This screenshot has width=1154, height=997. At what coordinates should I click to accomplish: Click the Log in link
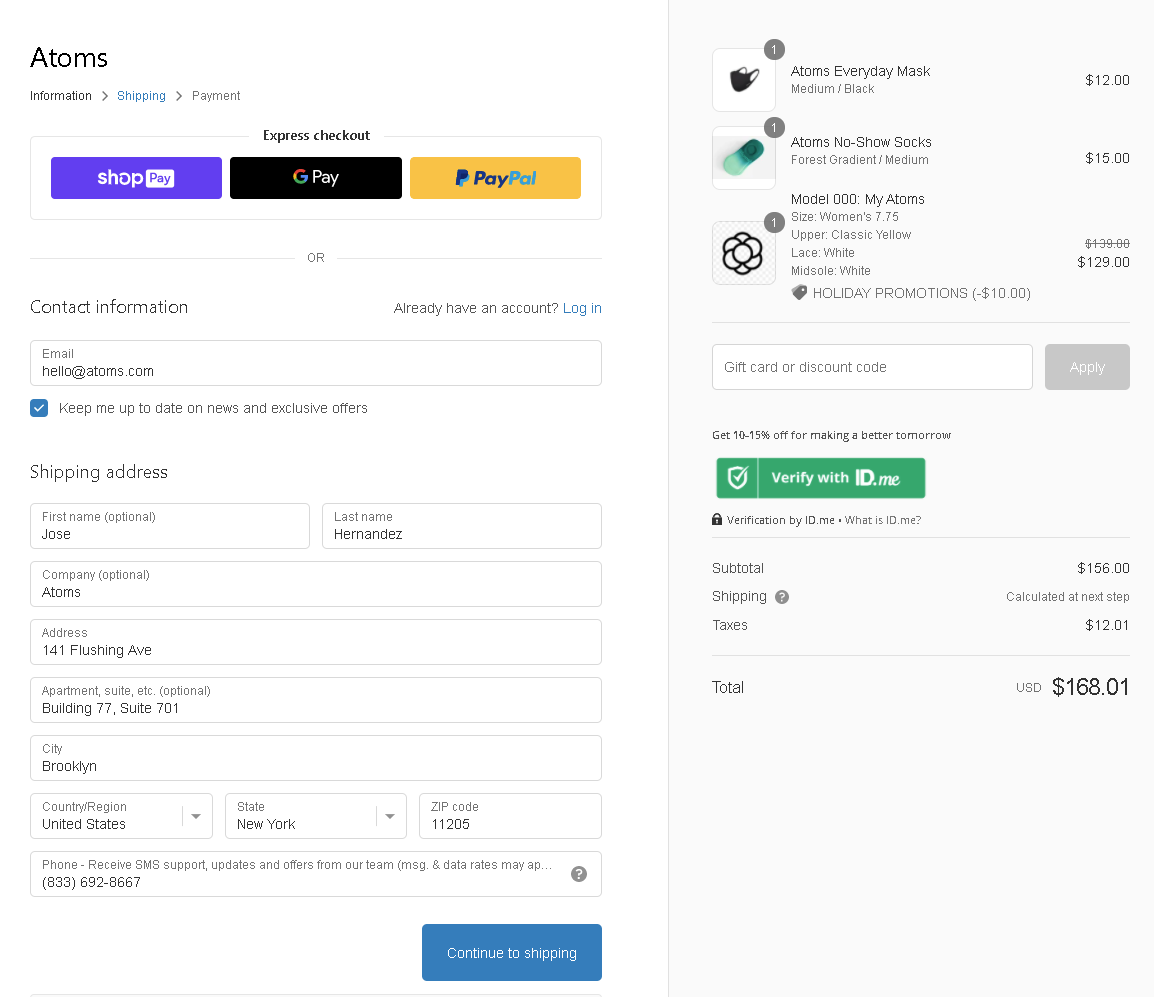[x=582, y=308]
